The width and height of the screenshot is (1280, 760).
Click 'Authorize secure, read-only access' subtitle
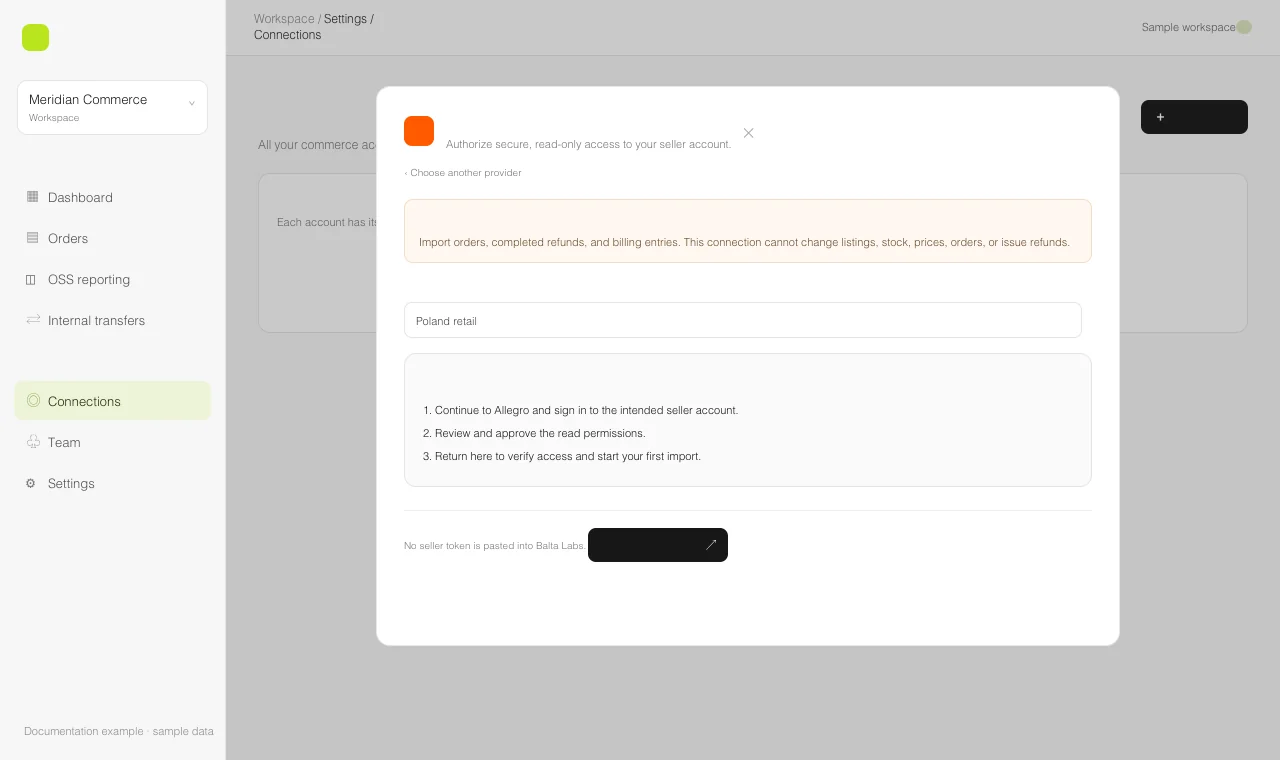tap(589, 144)
